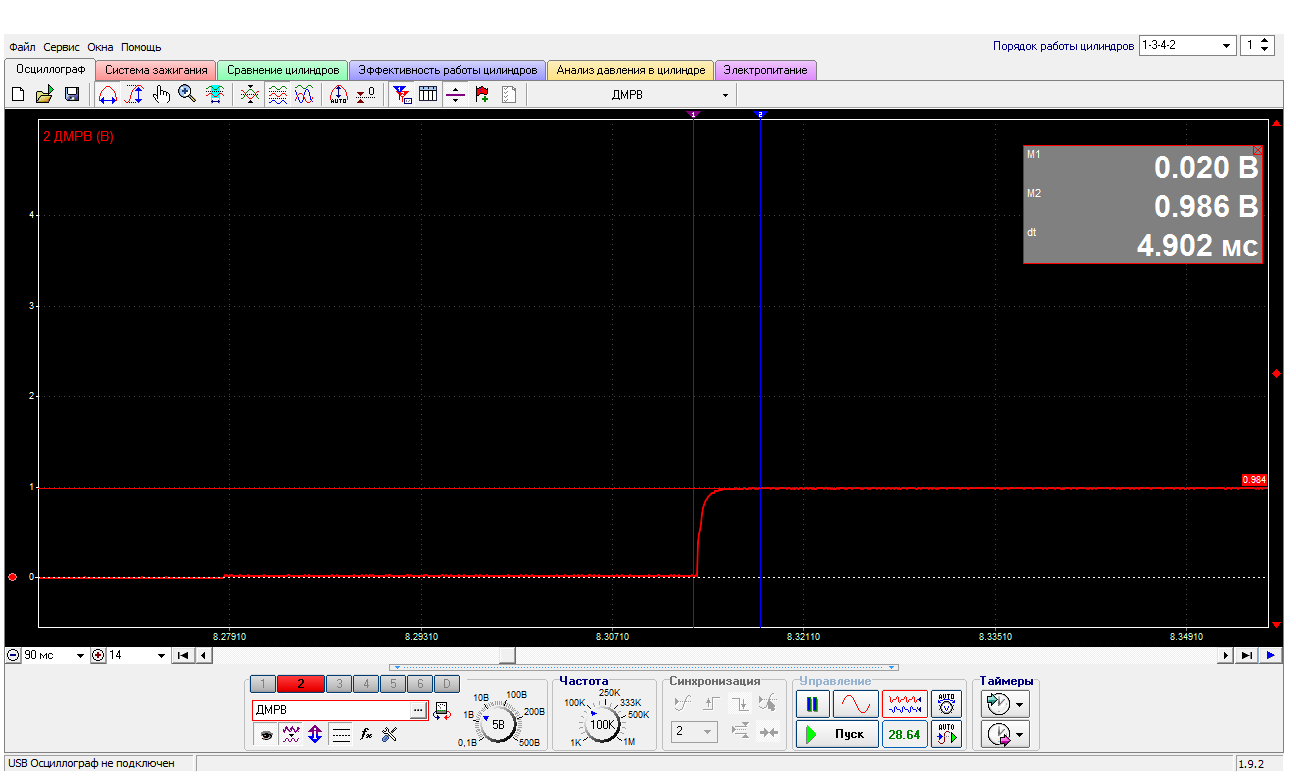Click the zero level reset icon

point(366,94)
